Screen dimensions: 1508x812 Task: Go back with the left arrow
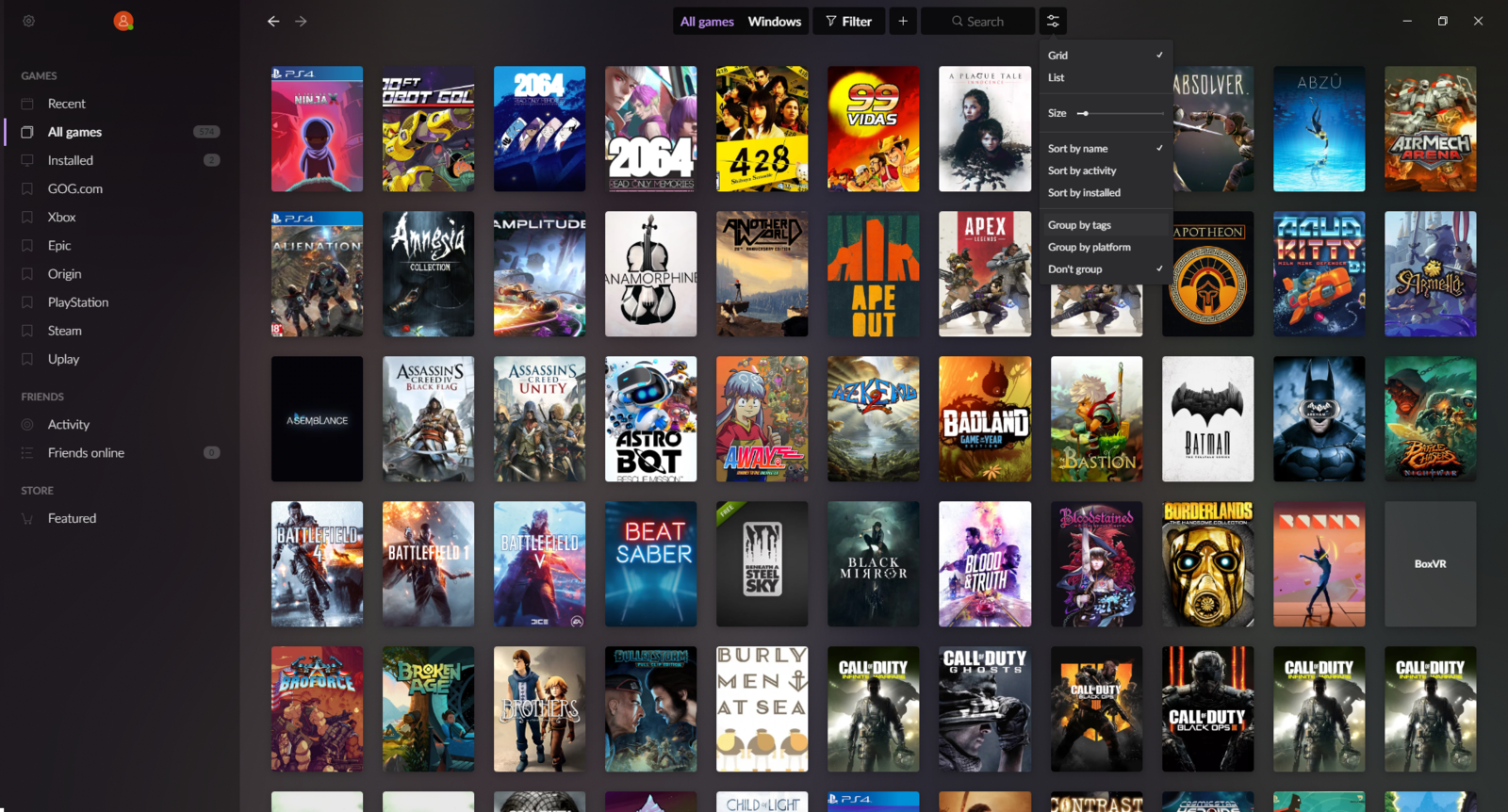click(x=273, y=21)
